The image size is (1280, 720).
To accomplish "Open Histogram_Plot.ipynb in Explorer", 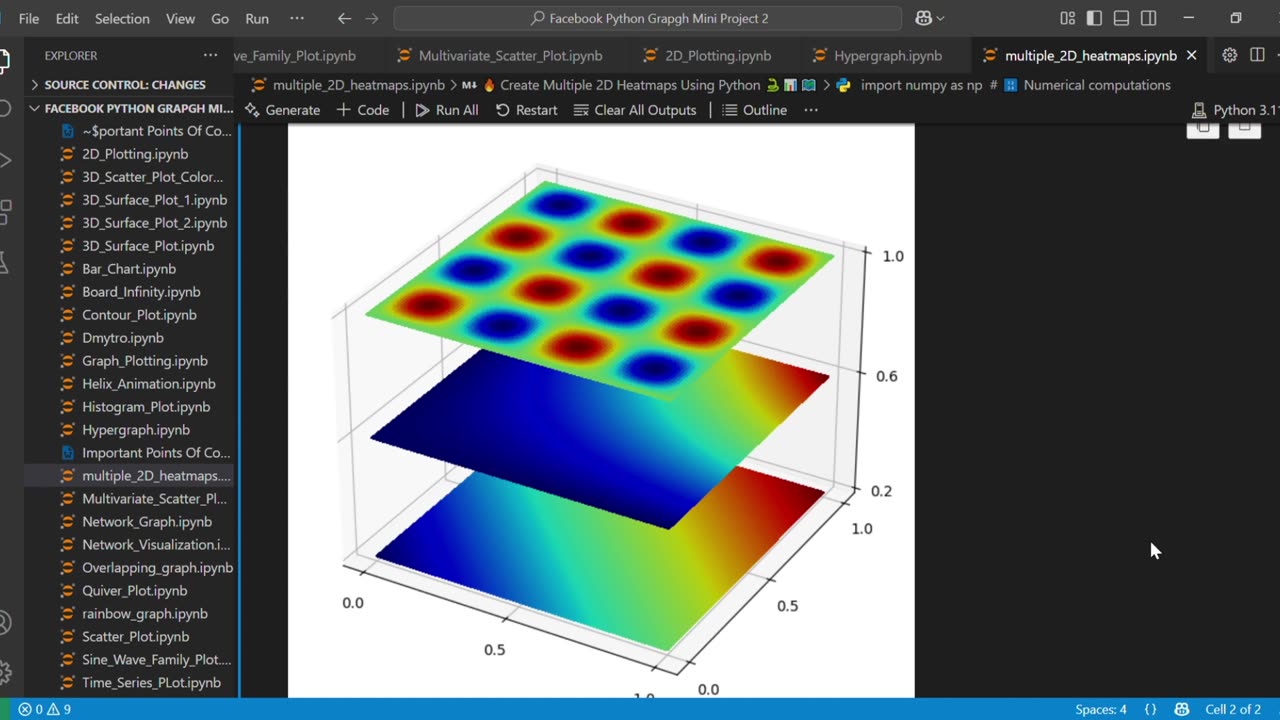I will [146, 407].
